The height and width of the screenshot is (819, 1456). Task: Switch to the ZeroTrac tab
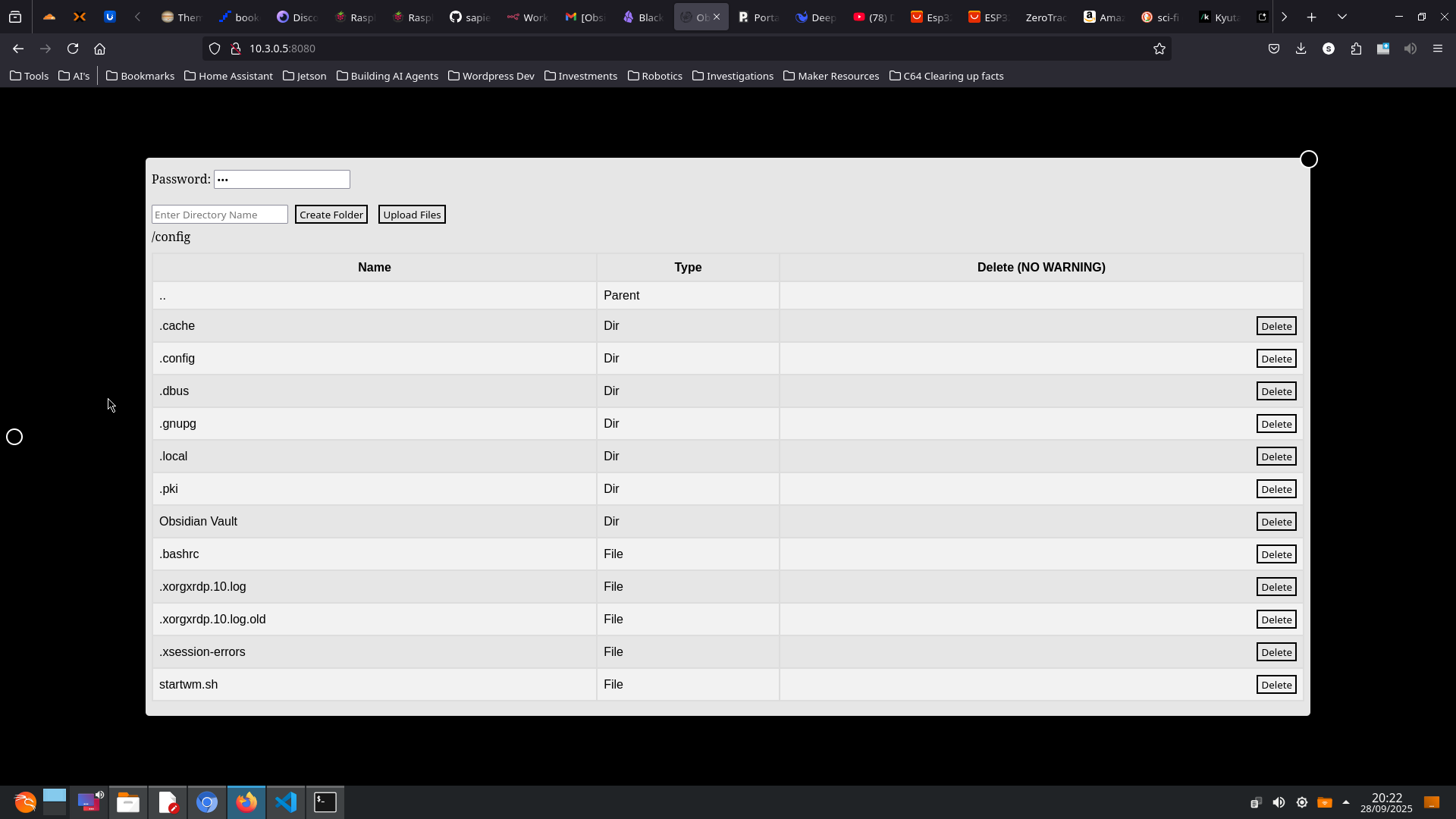(1045, 17)
